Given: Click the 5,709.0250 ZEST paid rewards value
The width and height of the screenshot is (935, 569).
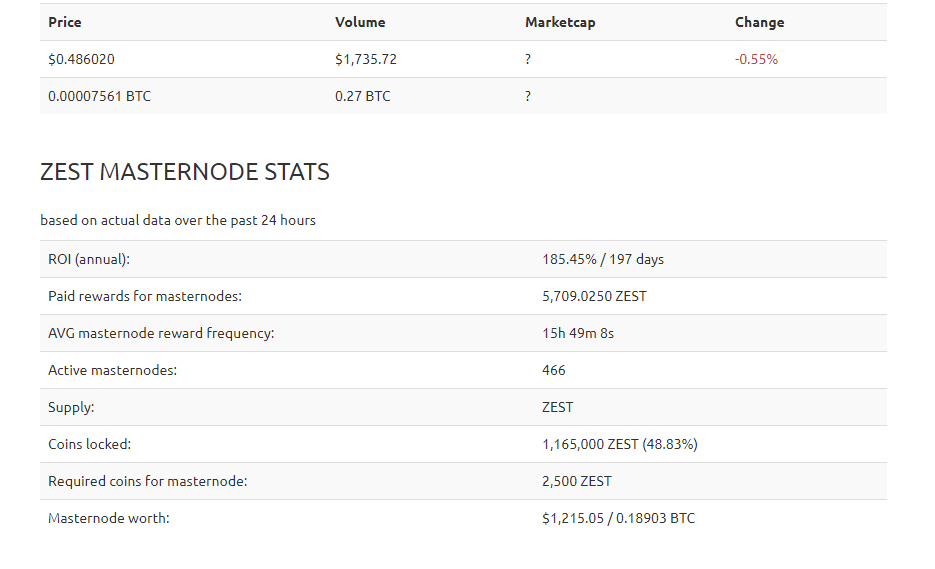Looking at the screenshot, I should point(594,296).
